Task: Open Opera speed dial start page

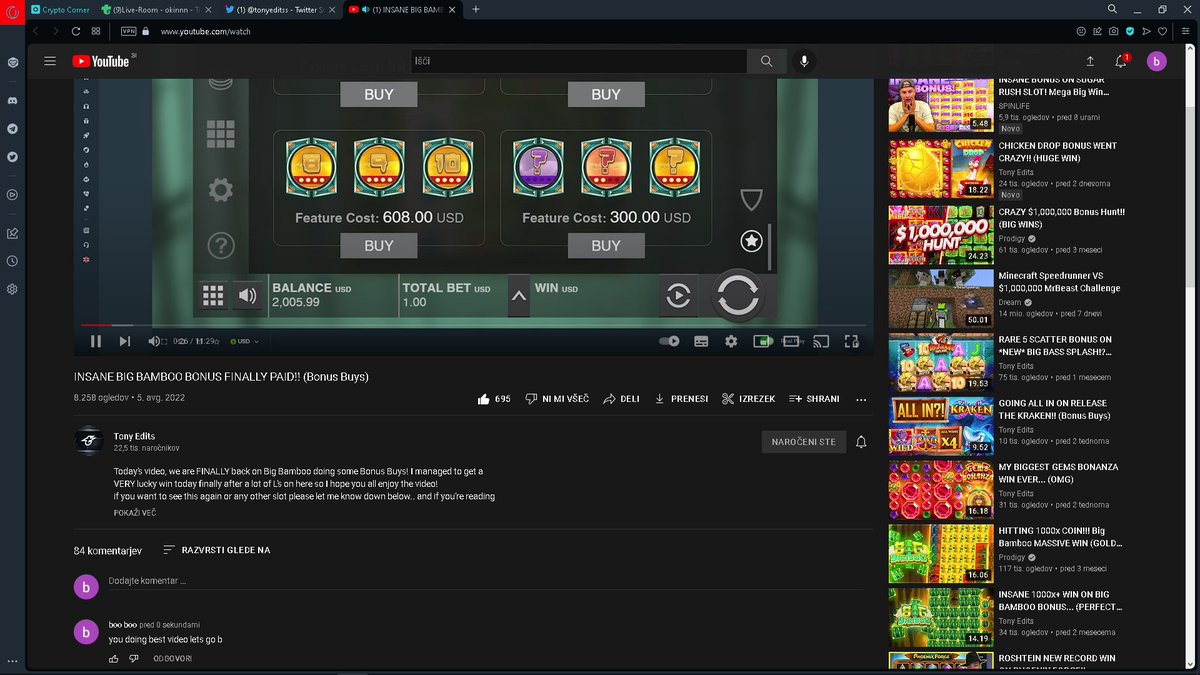Action: [x=96, y=31]
